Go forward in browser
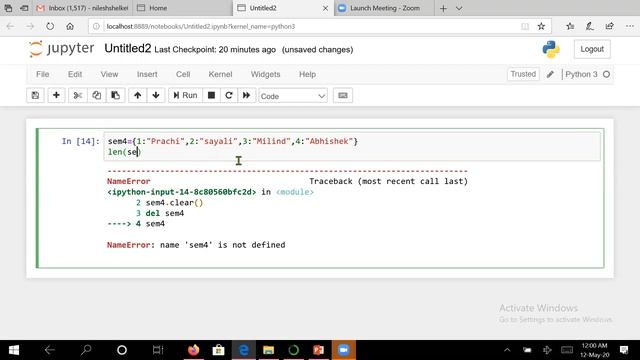The width and height of the screenshot is (640, 360). [30, 27]
